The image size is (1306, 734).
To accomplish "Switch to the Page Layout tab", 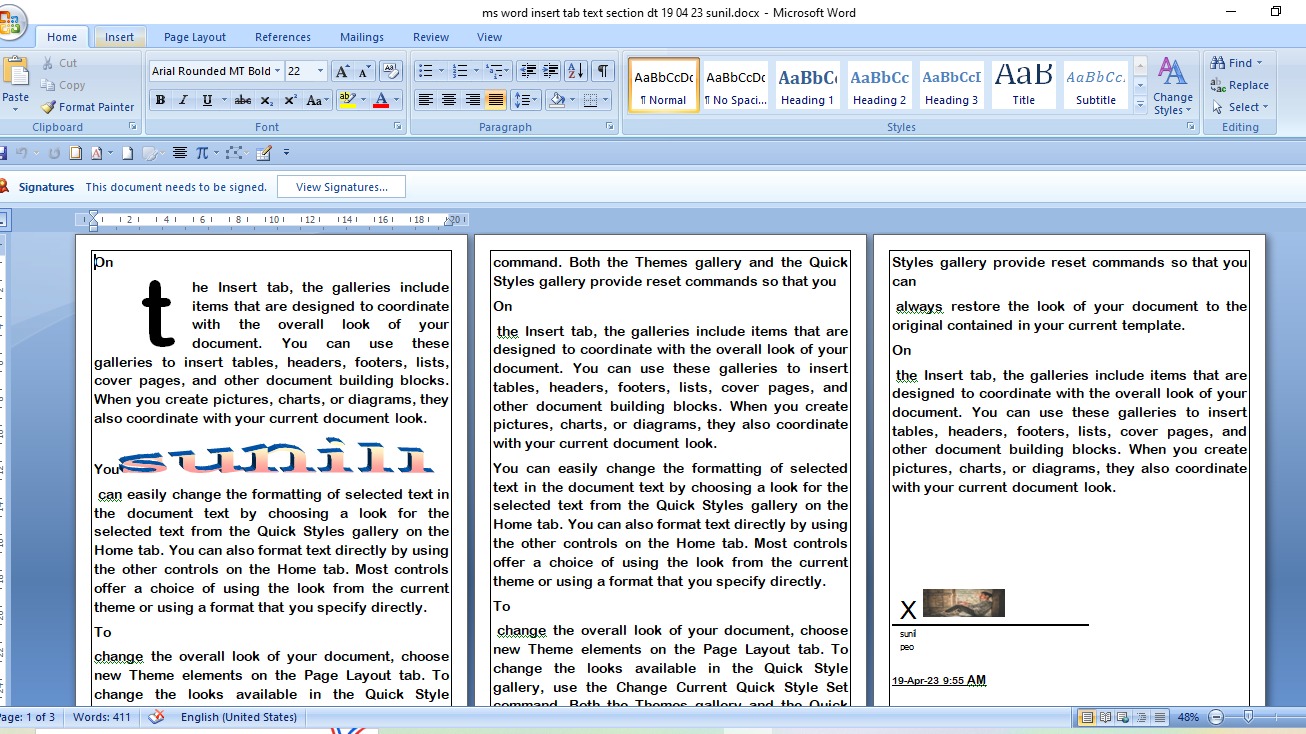I will pyautogui.click(x=195, y=37).
